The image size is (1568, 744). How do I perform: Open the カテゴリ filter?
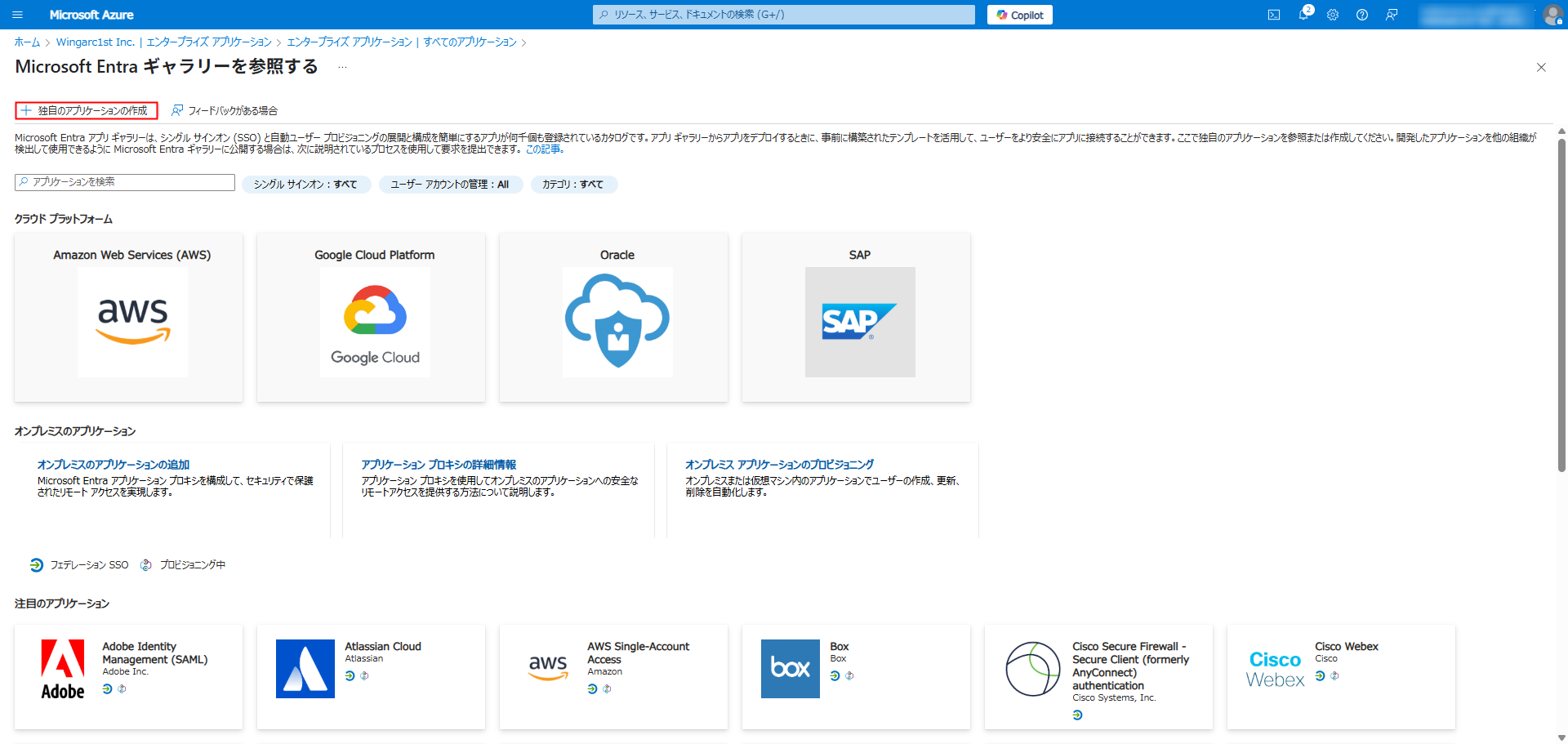pos(573,185)
